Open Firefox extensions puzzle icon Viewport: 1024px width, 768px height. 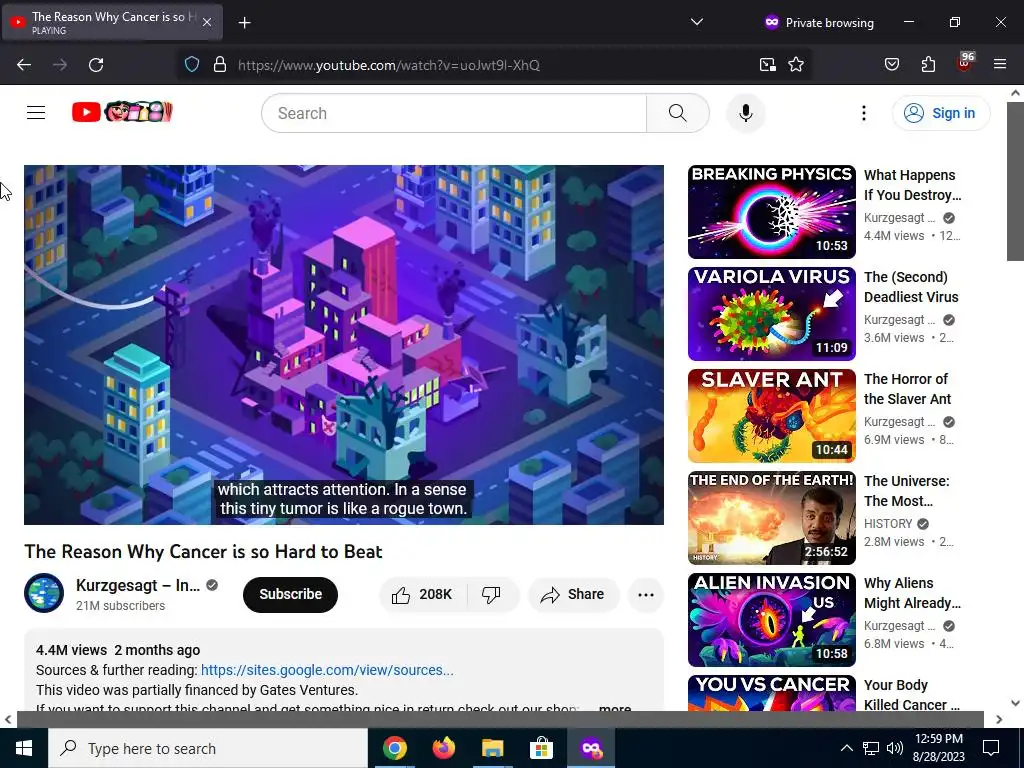[x=928, y=65]
